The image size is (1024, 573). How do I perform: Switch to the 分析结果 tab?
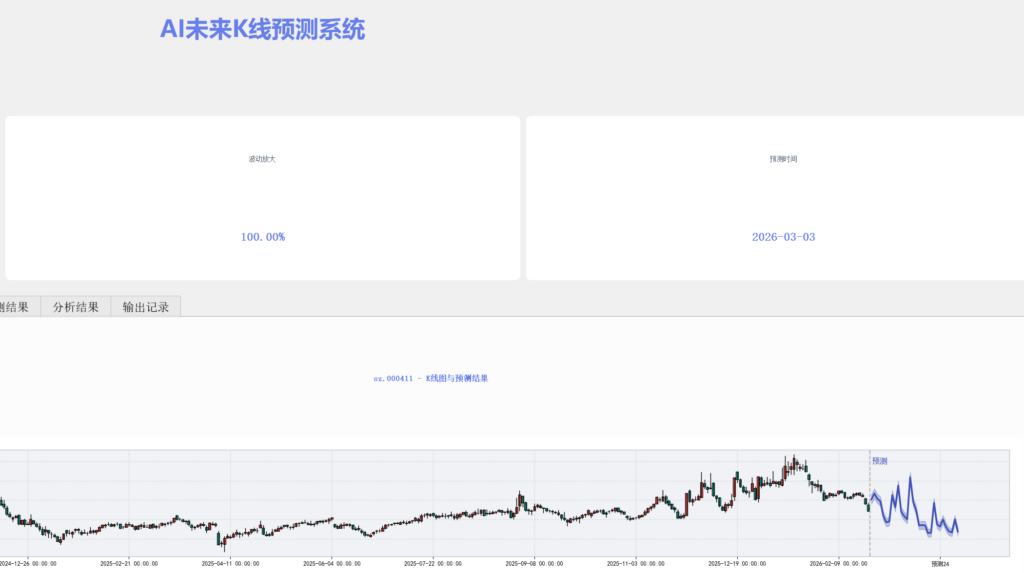point(76,307)
